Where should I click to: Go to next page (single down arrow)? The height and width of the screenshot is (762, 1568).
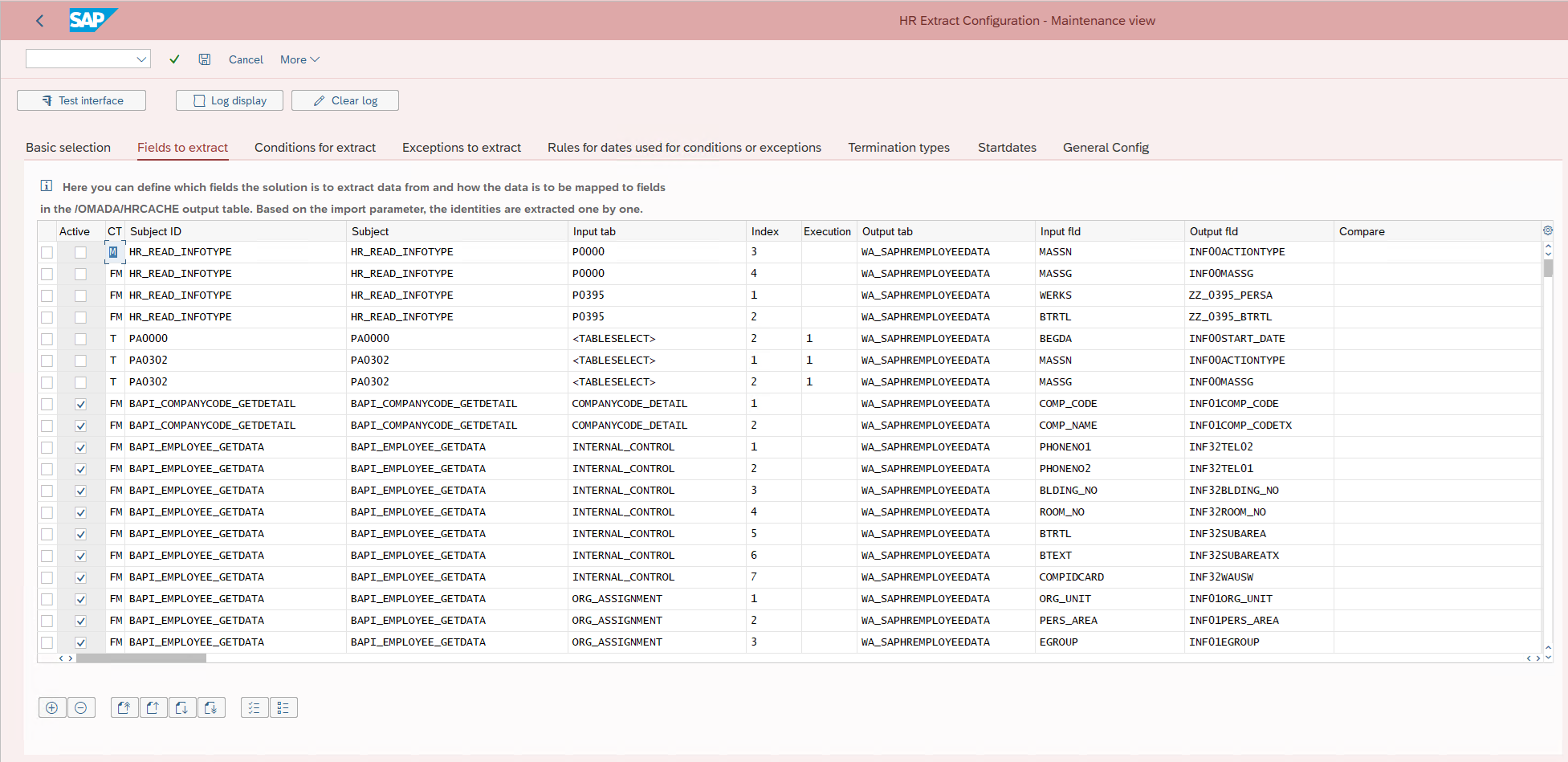[x=181, y=707]
